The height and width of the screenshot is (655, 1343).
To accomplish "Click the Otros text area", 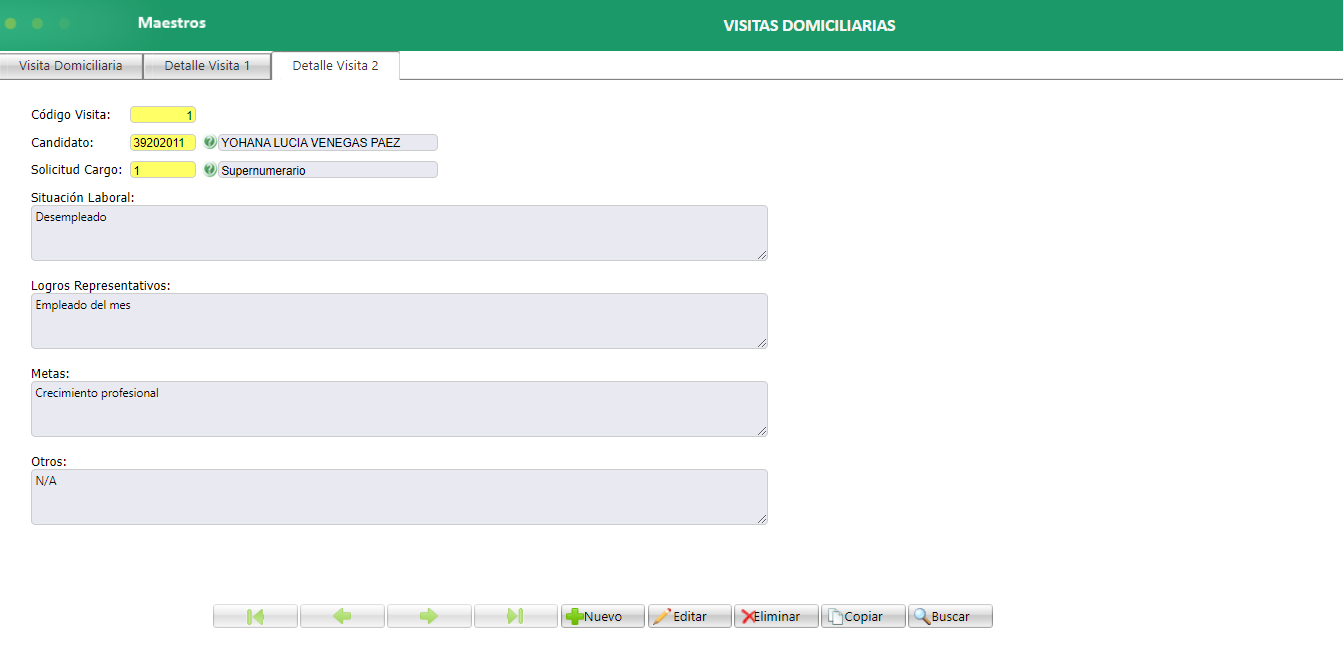I will (399, 497).
